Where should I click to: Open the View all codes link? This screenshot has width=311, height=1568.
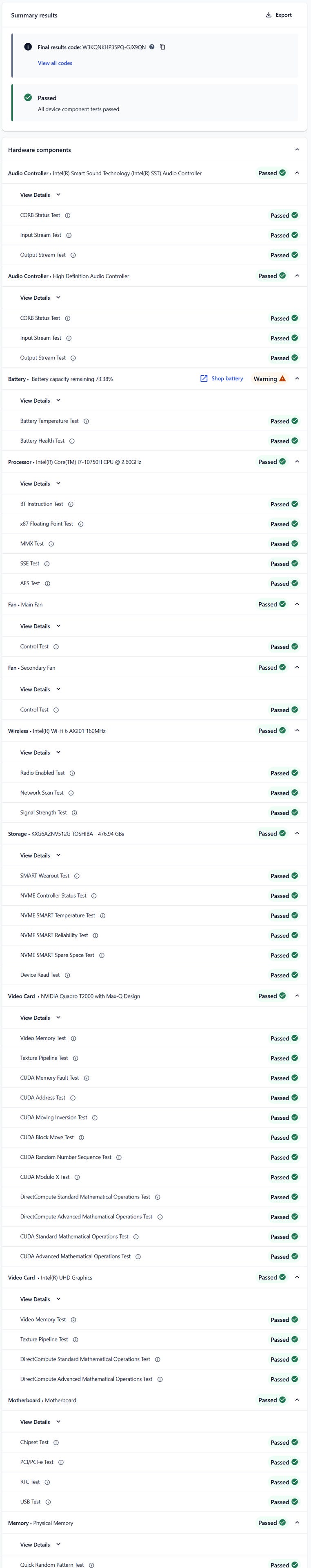[55, 63]
